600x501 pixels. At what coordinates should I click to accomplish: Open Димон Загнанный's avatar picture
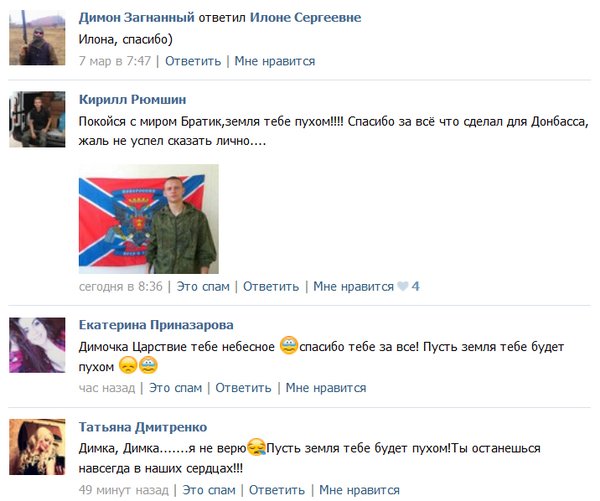[37, 38]
